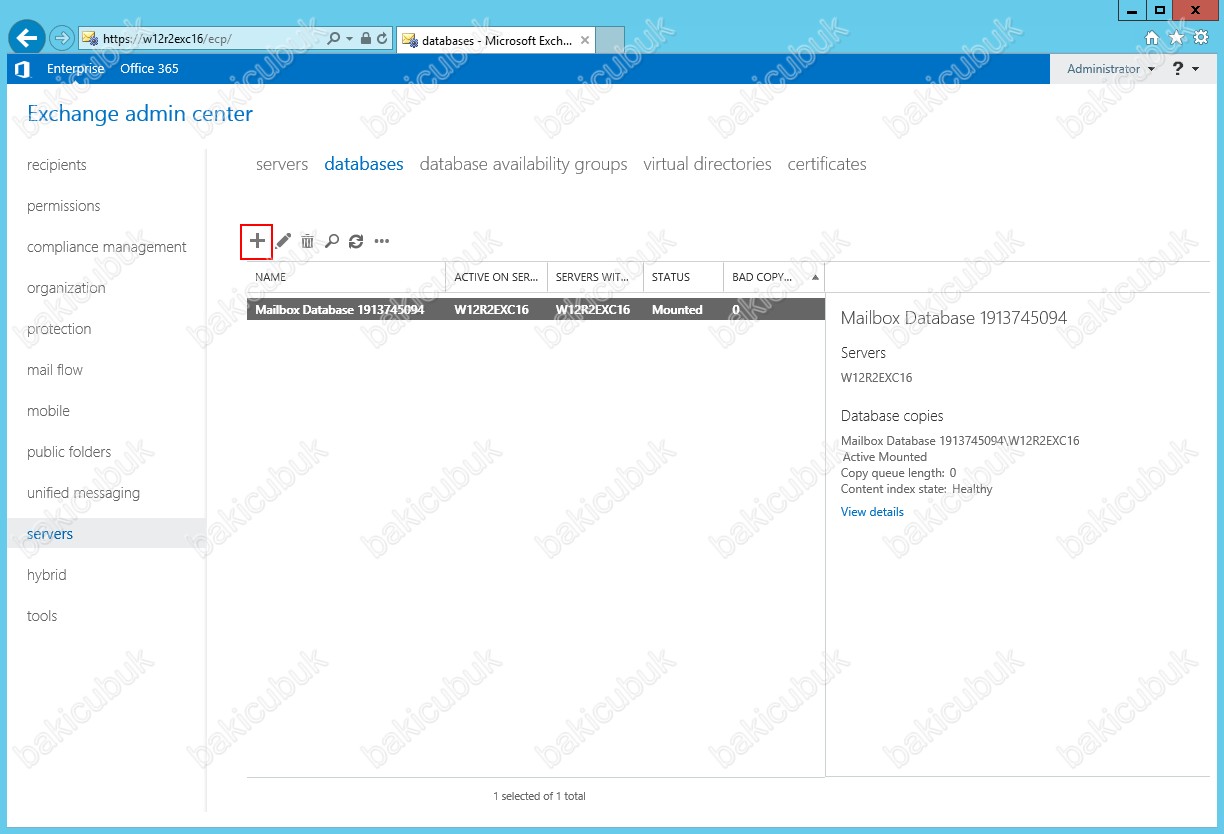Open the help question mark menu
Image resolution: width=1224 pixels, height=834 pixels.
coord(1185,69)
